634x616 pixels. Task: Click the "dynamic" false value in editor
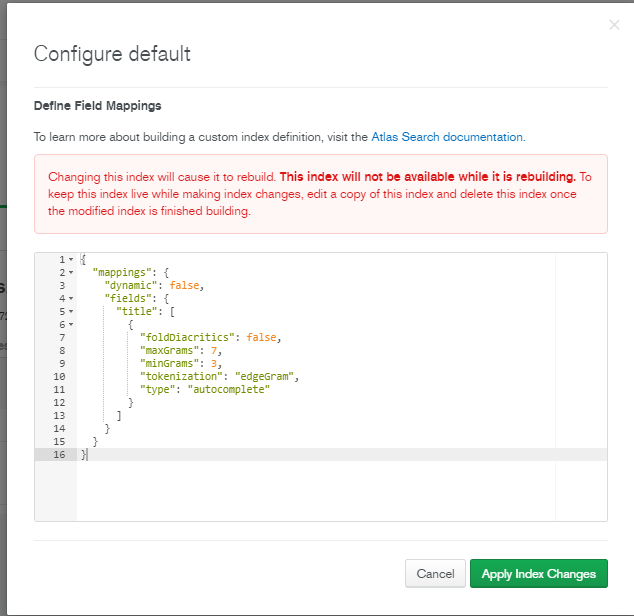pos(185,286)
